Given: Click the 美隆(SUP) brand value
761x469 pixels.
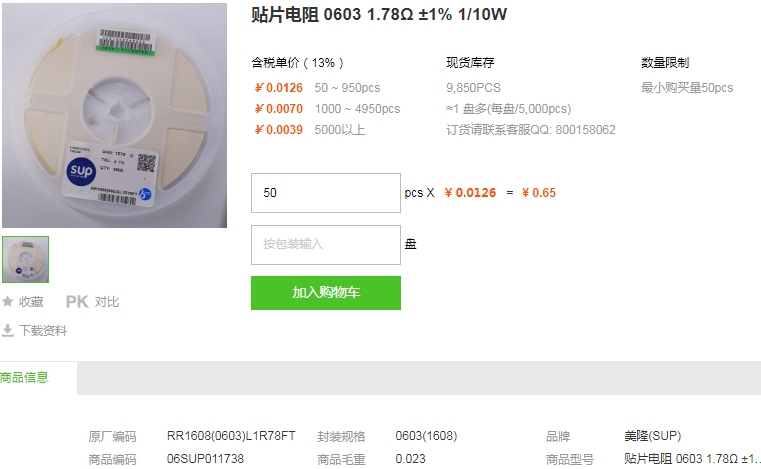Looking at the screenshot, I should 652,436.
